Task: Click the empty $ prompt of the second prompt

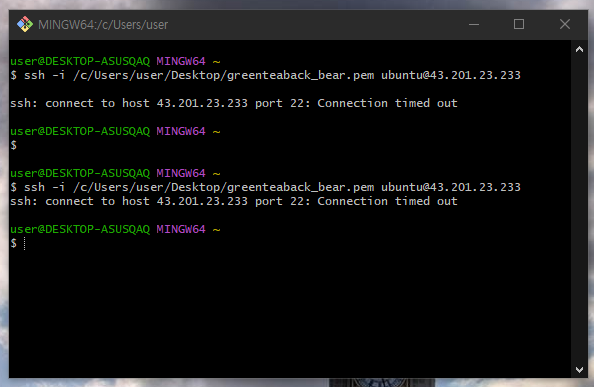Action: pos(14,145)
